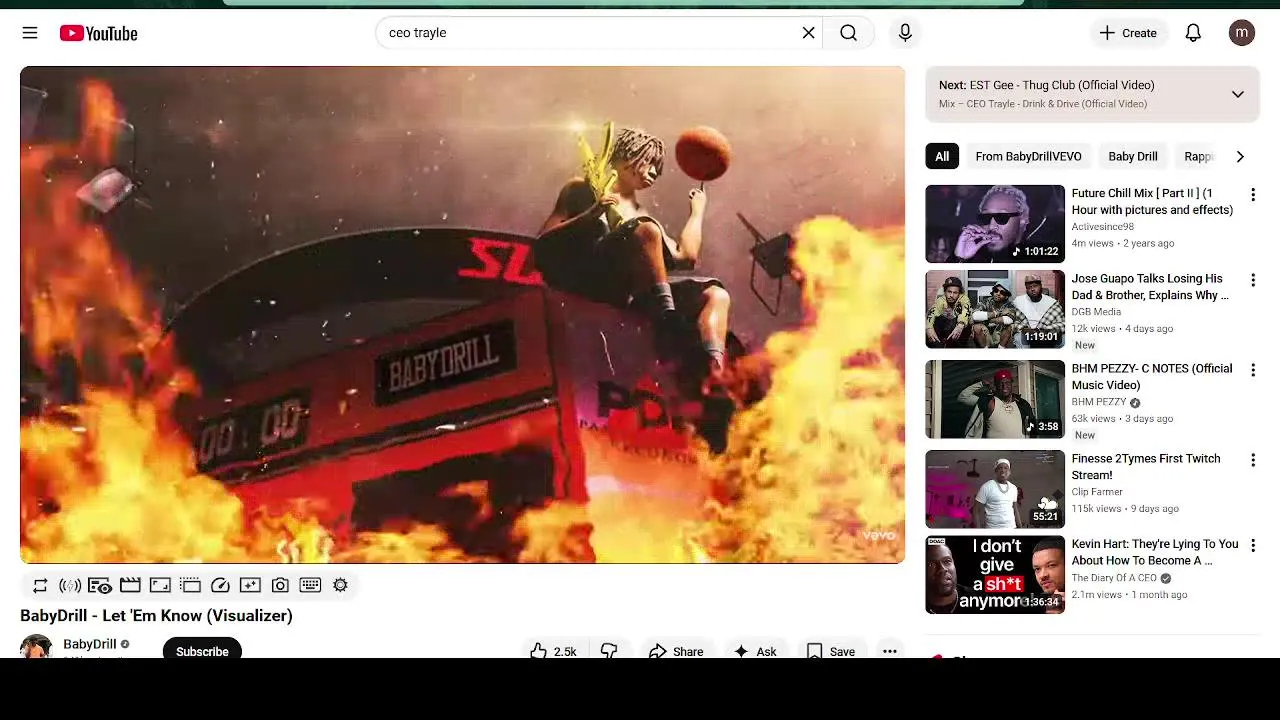Image resolution: width=1280 pixels, height=720 pixels.
Task: Open options for Jose Guapo video
Action: [1252, 280]
